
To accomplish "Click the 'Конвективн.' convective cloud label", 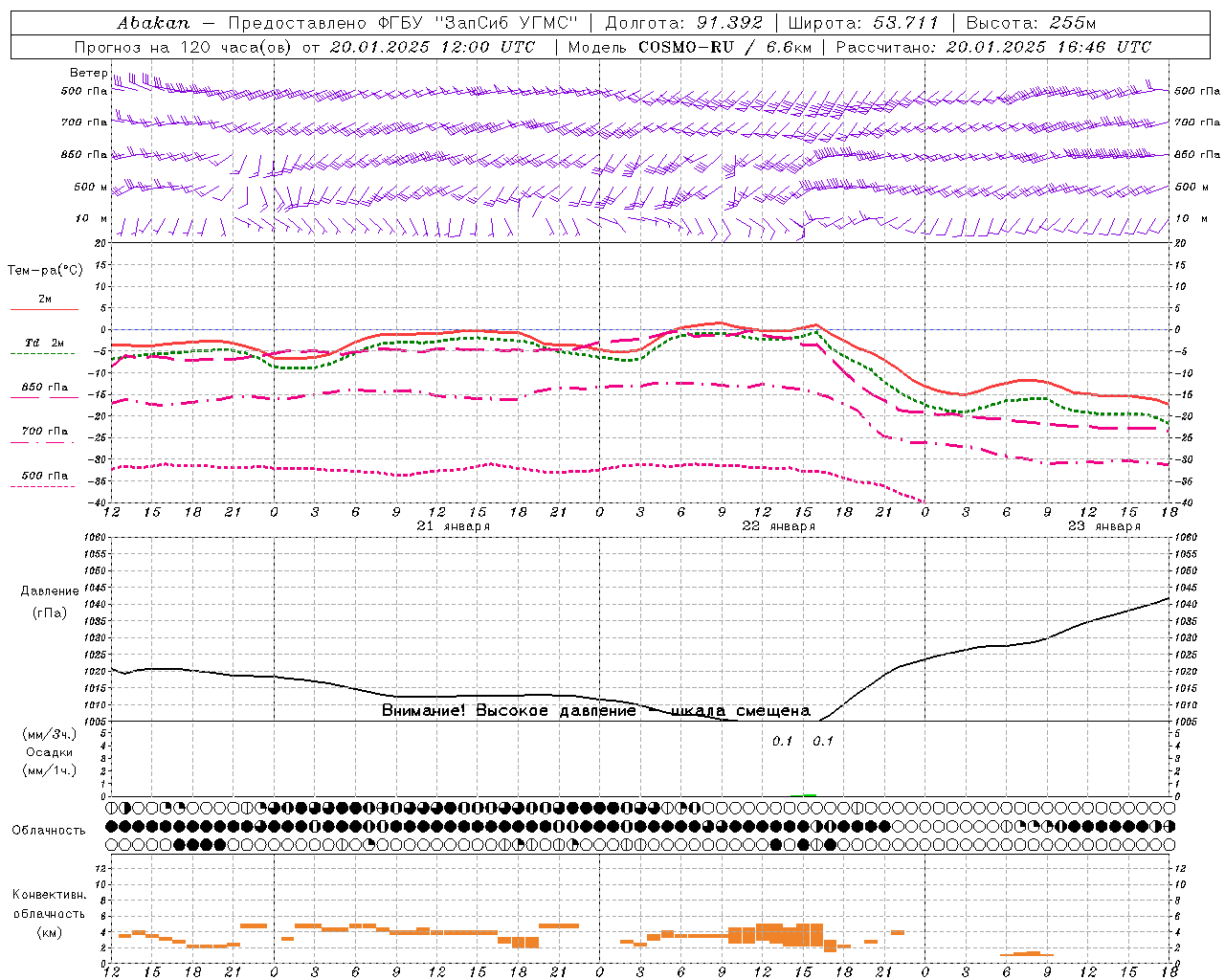I will [50, 895].
